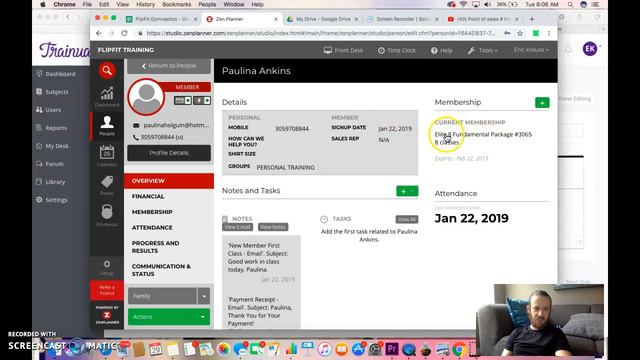Image resolution: width=640 pixels, height=360 pixels.
Task: Open a new Chrome tab with plus
Action: [532, 19]
